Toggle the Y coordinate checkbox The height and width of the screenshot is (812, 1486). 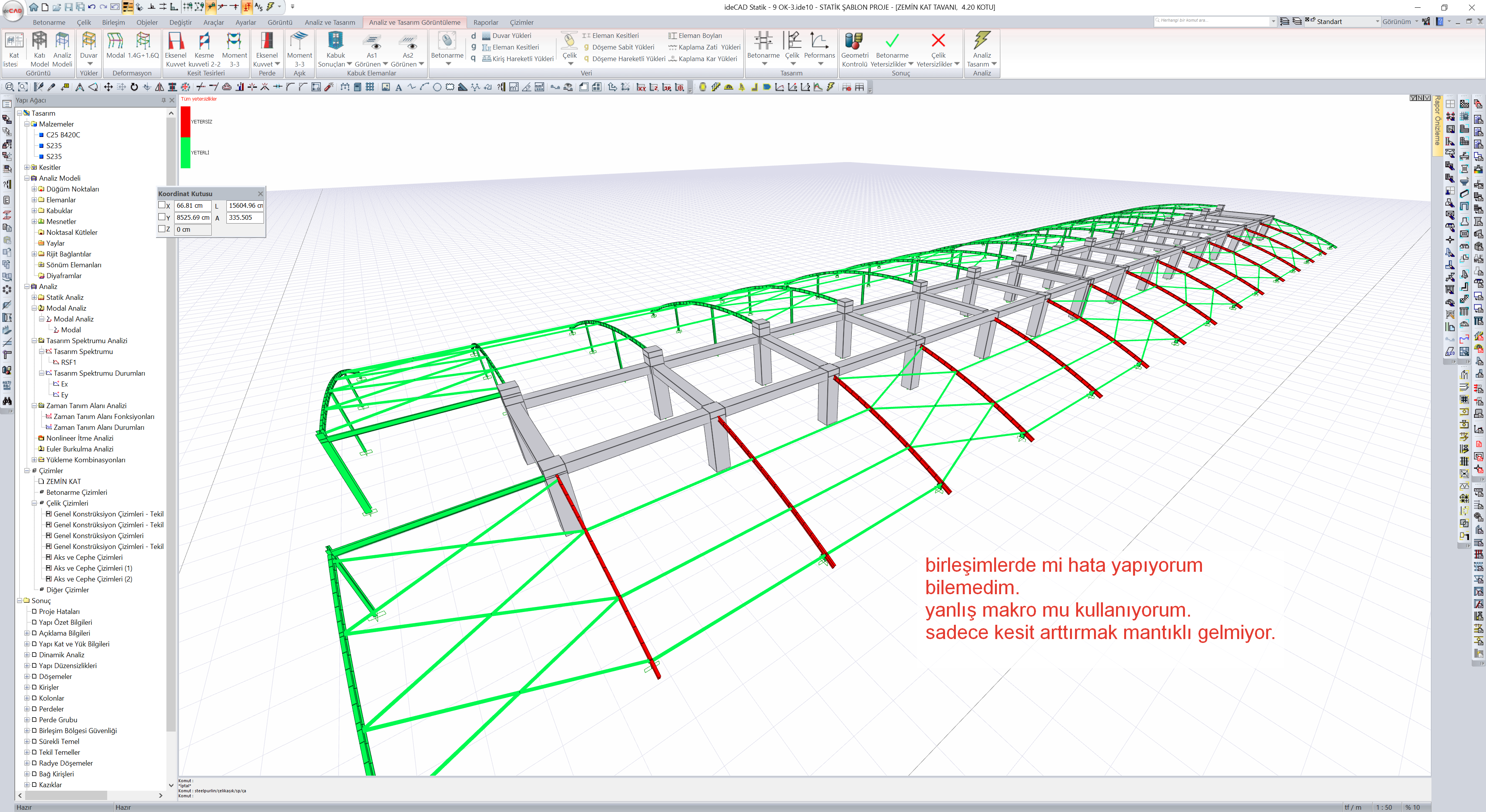(x=161, y=217)
